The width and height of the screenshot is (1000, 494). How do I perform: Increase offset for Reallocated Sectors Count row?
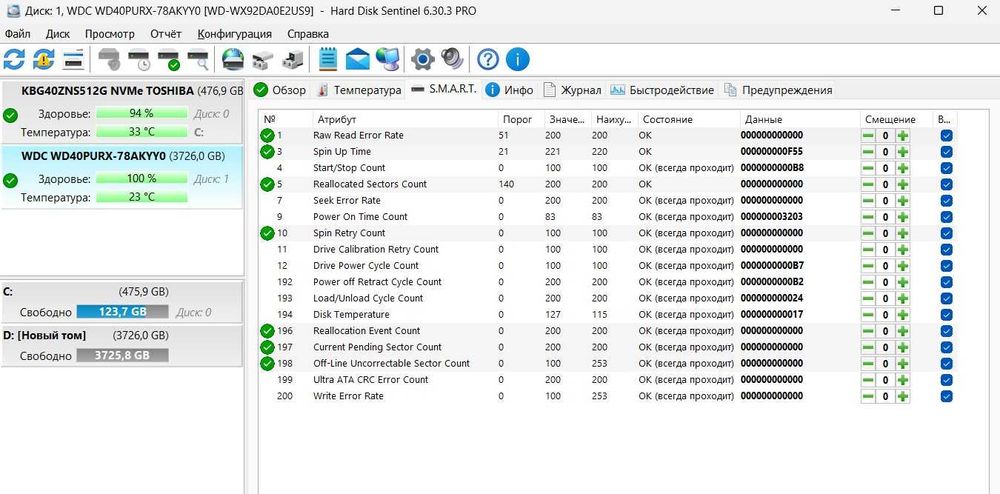coord(902,184)
